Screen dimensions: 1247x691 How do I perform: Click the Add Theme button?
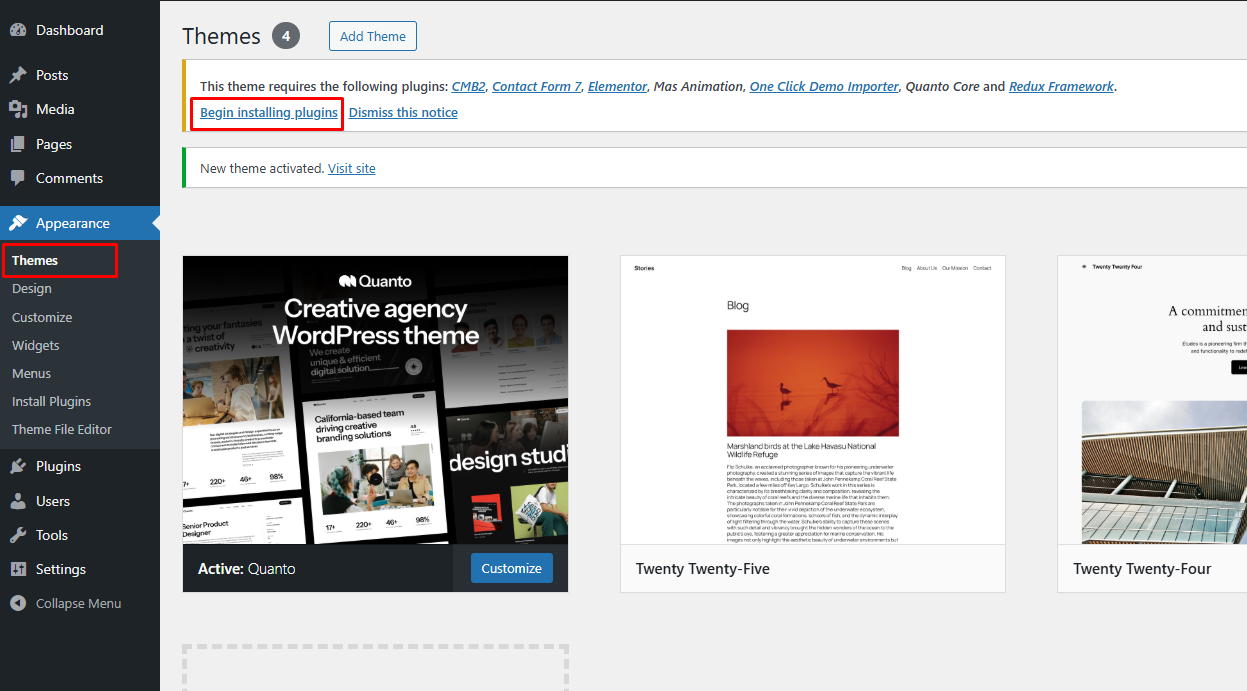click(373, 36)
